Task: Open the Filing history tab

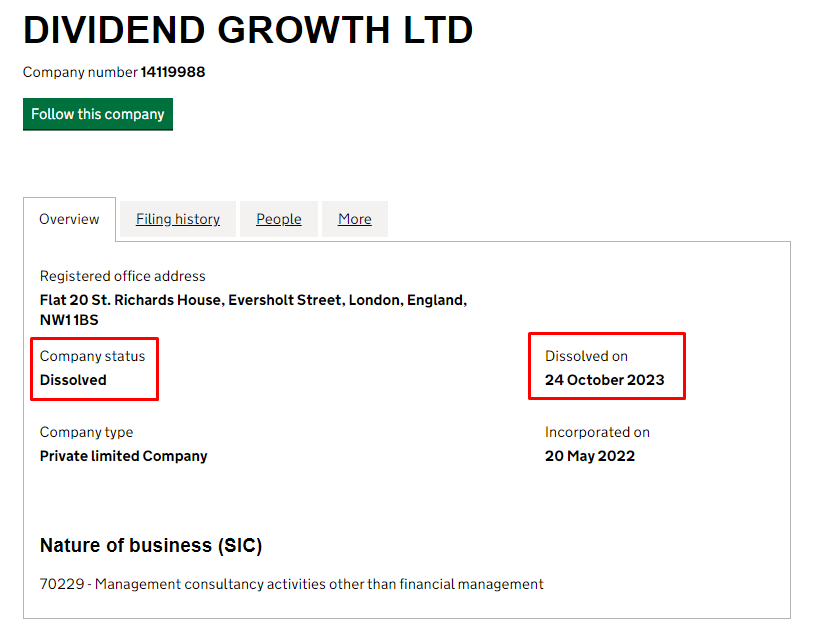Action: click(x=178, y=219)
